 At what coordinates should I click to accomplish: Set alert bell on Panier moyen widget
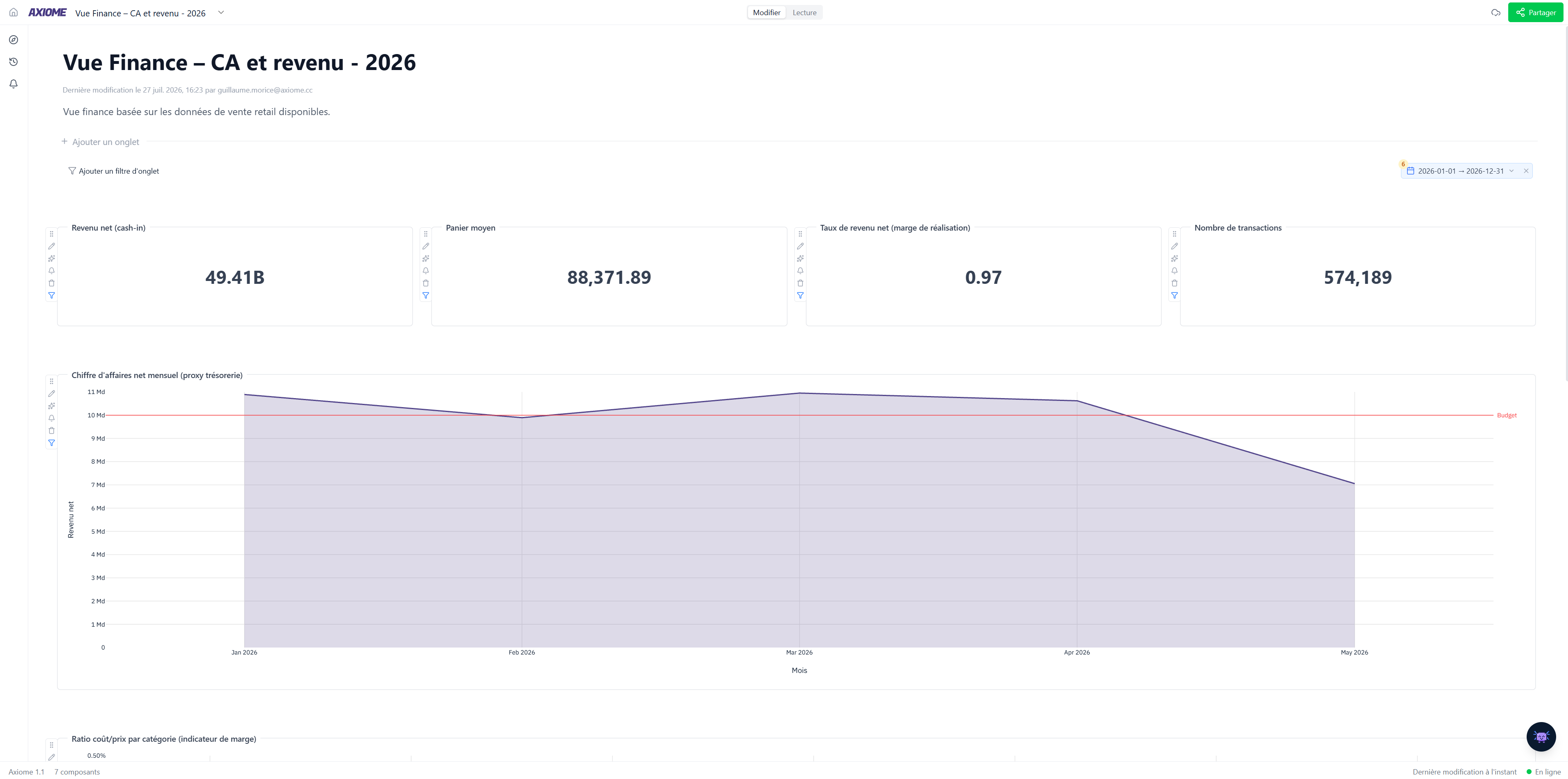tap(425, 270)
